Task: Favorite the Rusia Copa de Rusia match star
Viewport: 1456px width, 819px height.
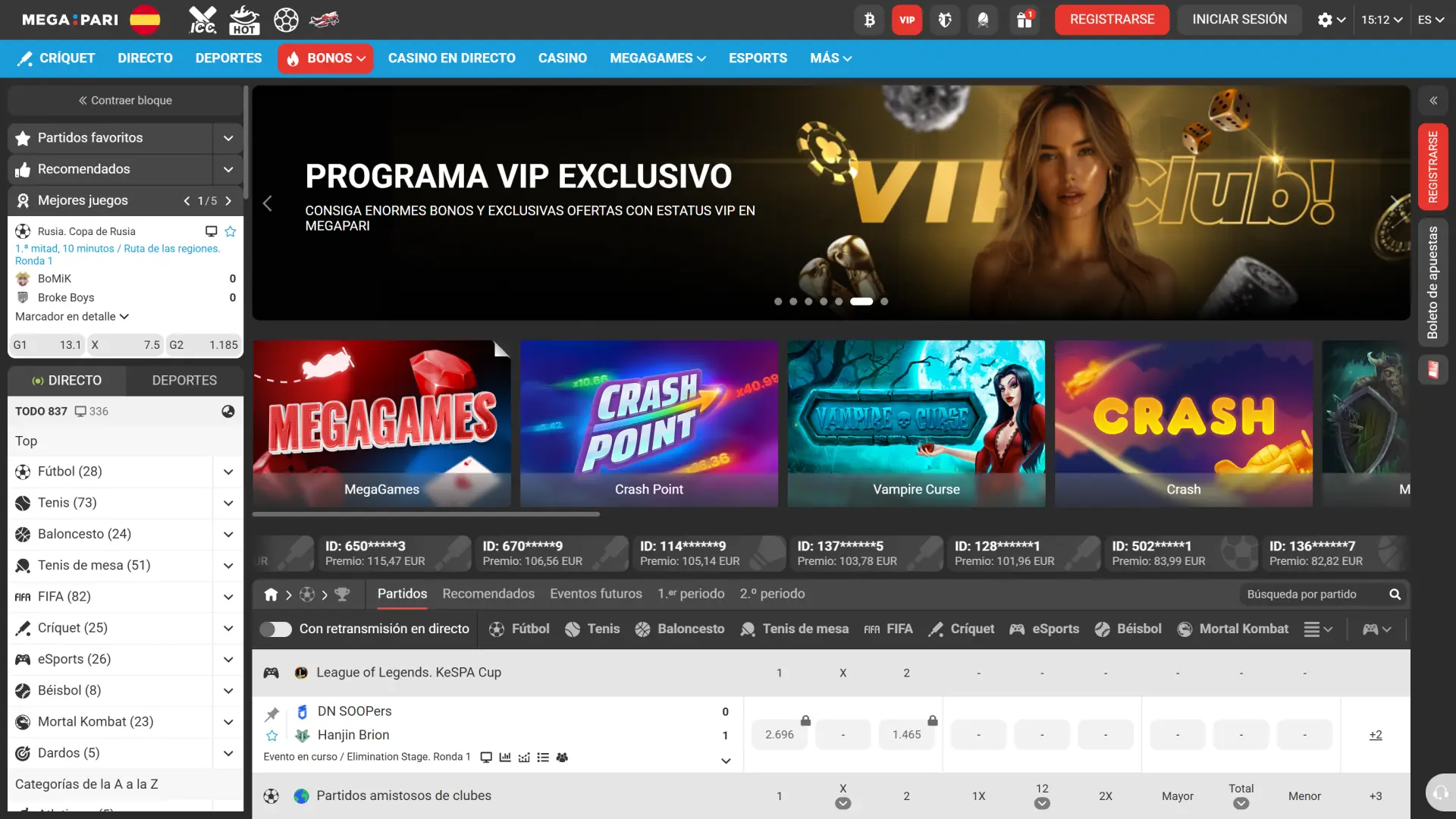Action: pyautogui.click(x=231, y=231)
